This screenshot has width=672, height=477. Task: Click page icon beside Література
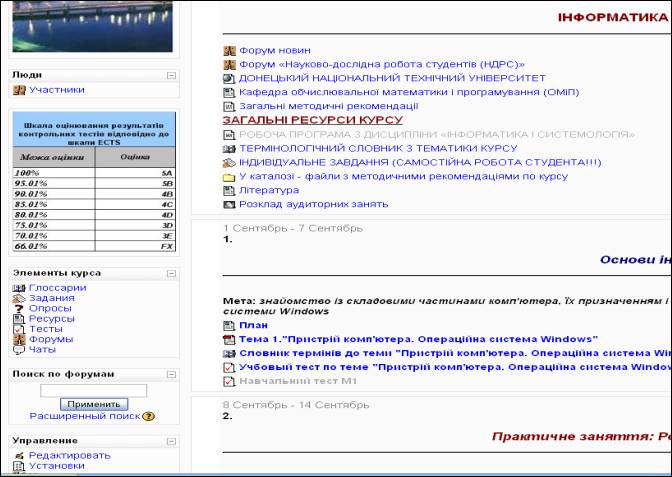(x=230, y=190)
